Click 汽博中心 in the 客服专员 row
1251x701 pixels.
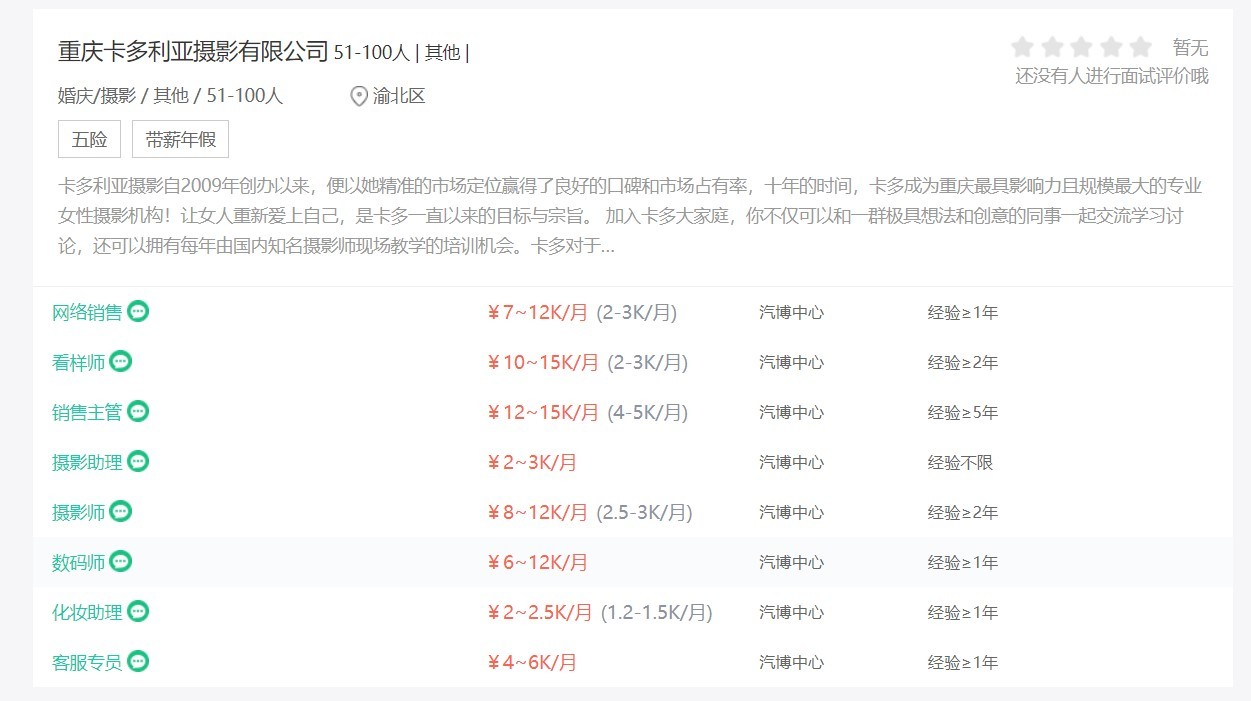(x=792, y=663)
